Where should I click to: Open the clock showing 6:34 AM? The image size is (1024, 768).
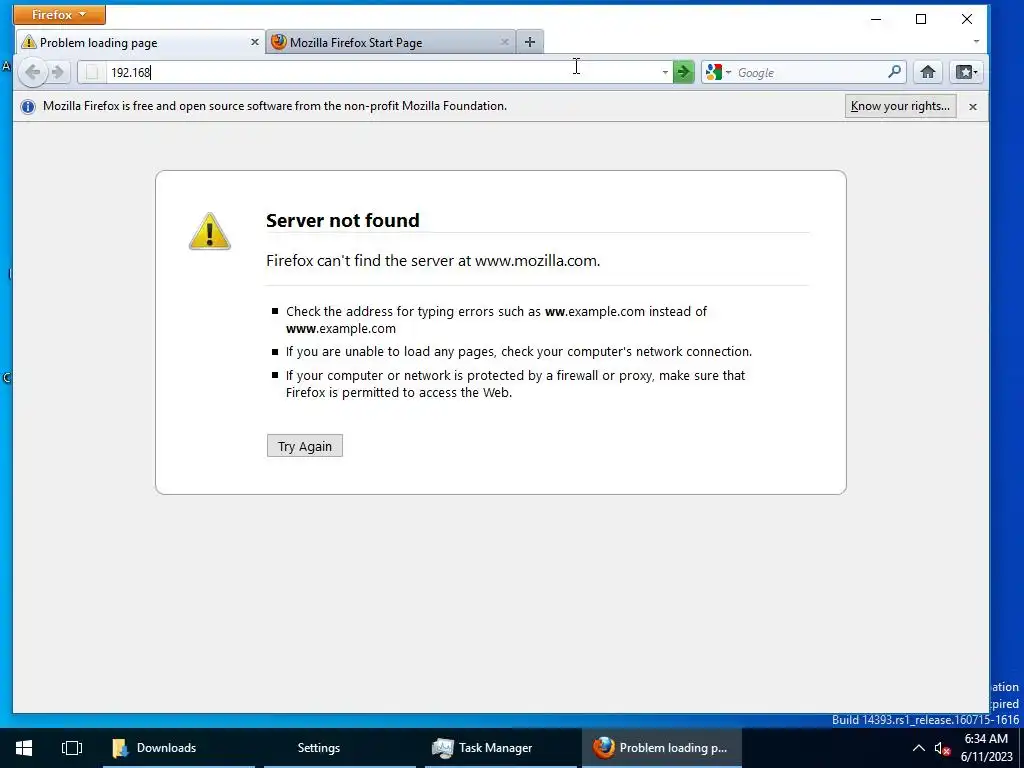[986, 748]
